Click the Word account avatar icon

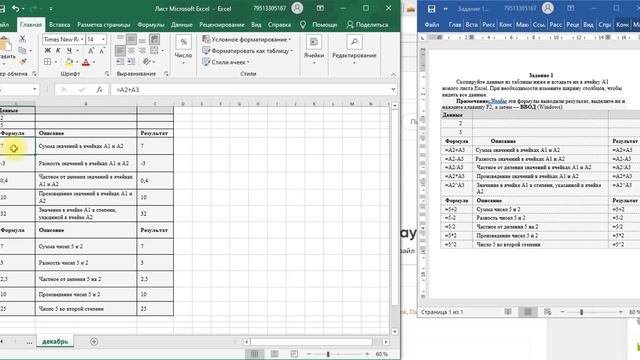[548, 8]
